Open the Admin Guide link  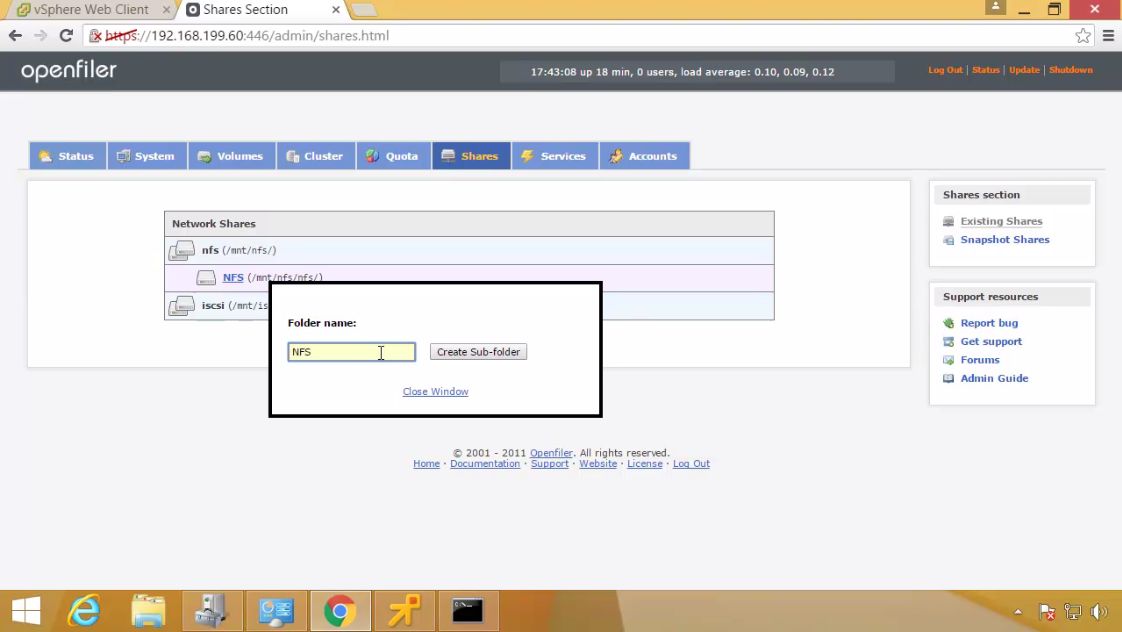click(x=994, y=378)
